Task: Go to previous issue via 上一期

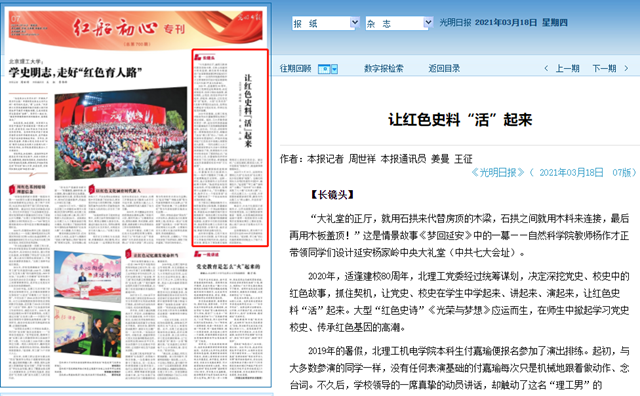Action: pyautogui.click(x=567, y=69)
